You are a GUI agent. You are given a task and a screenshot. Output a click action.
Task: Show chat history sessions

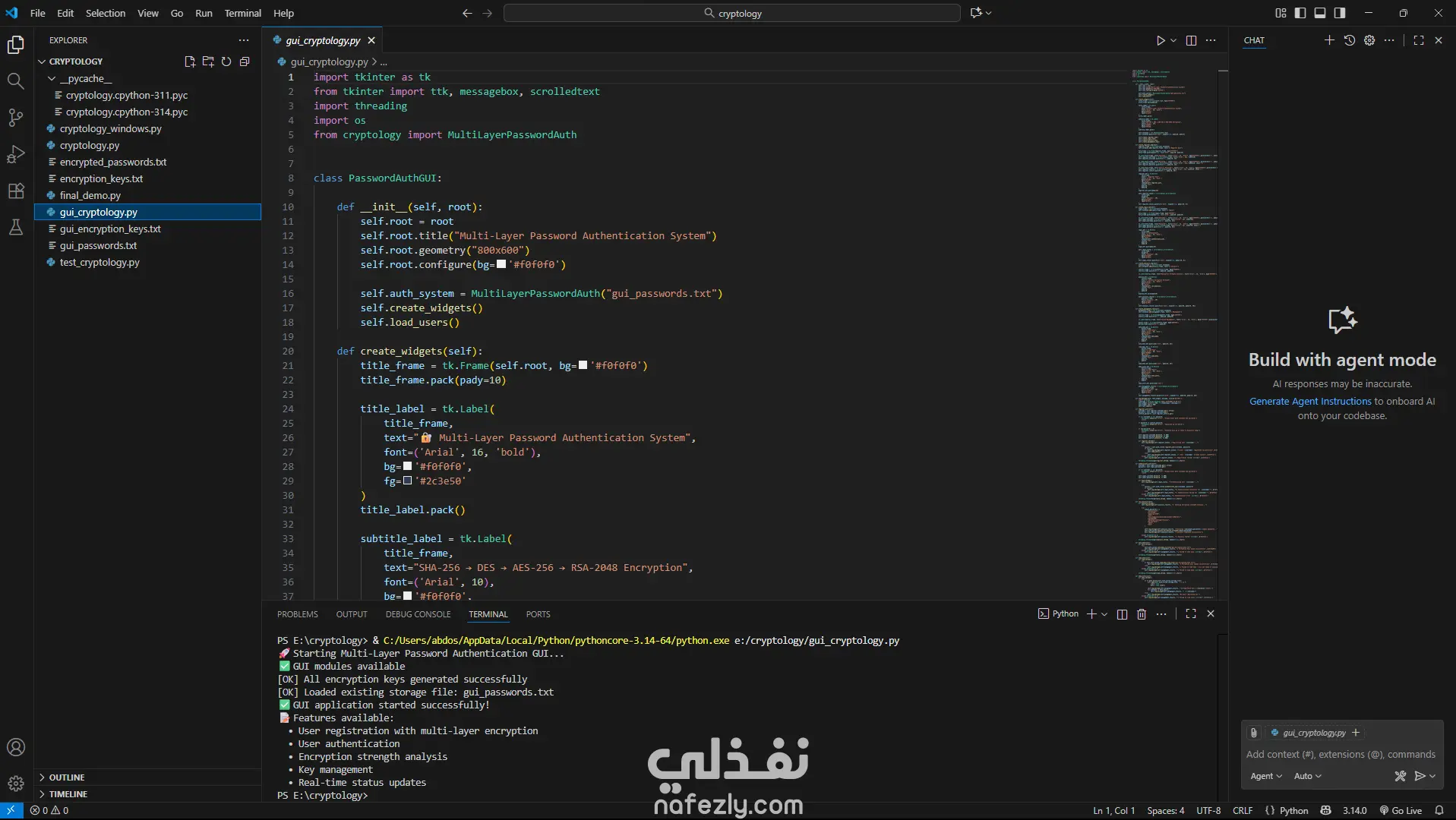1350,40
